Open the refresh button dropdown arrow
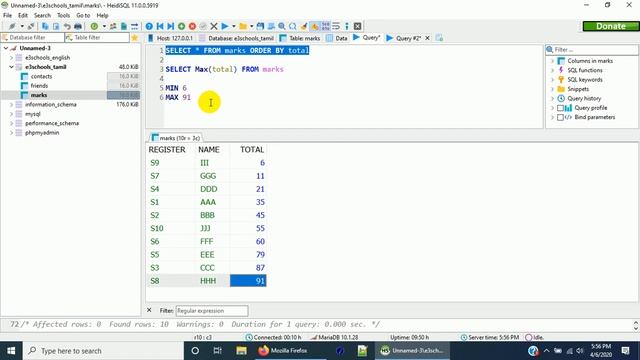 pyautogui.click(x=104, y=26)
